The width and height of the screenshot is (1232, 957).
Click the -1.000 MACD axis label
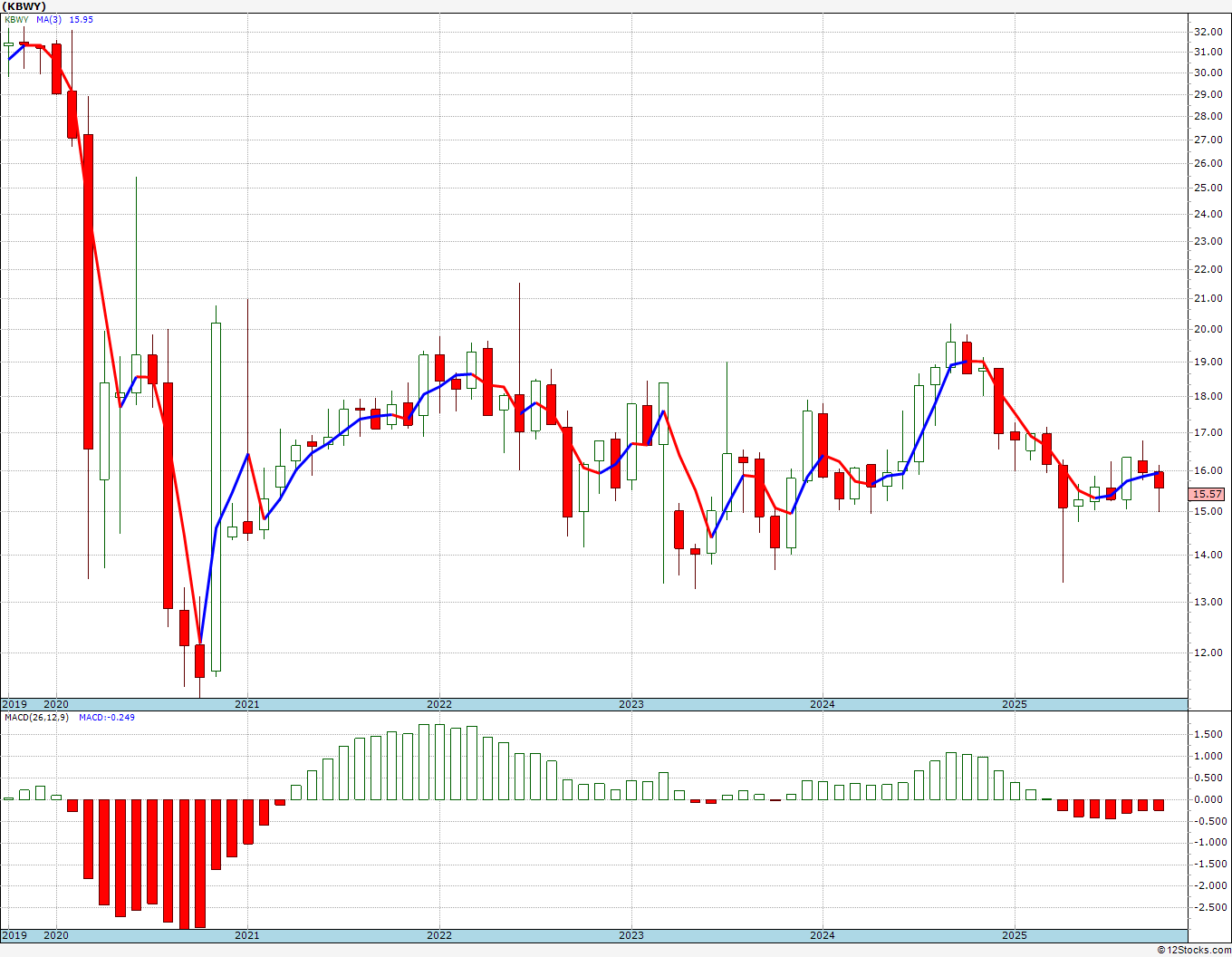point(1208,842)
